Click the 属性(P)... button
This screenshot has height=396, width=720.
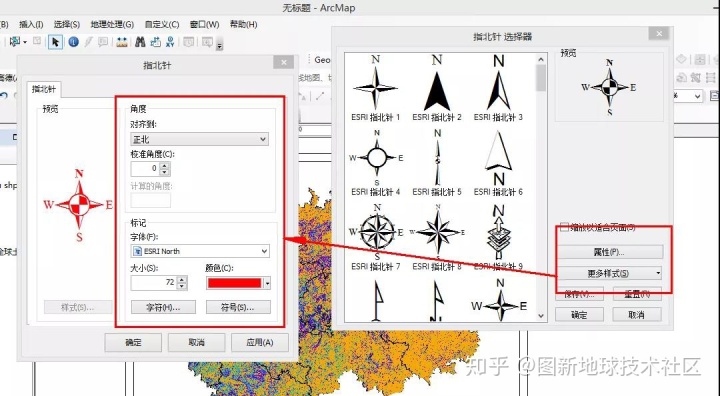coord(610,252)
